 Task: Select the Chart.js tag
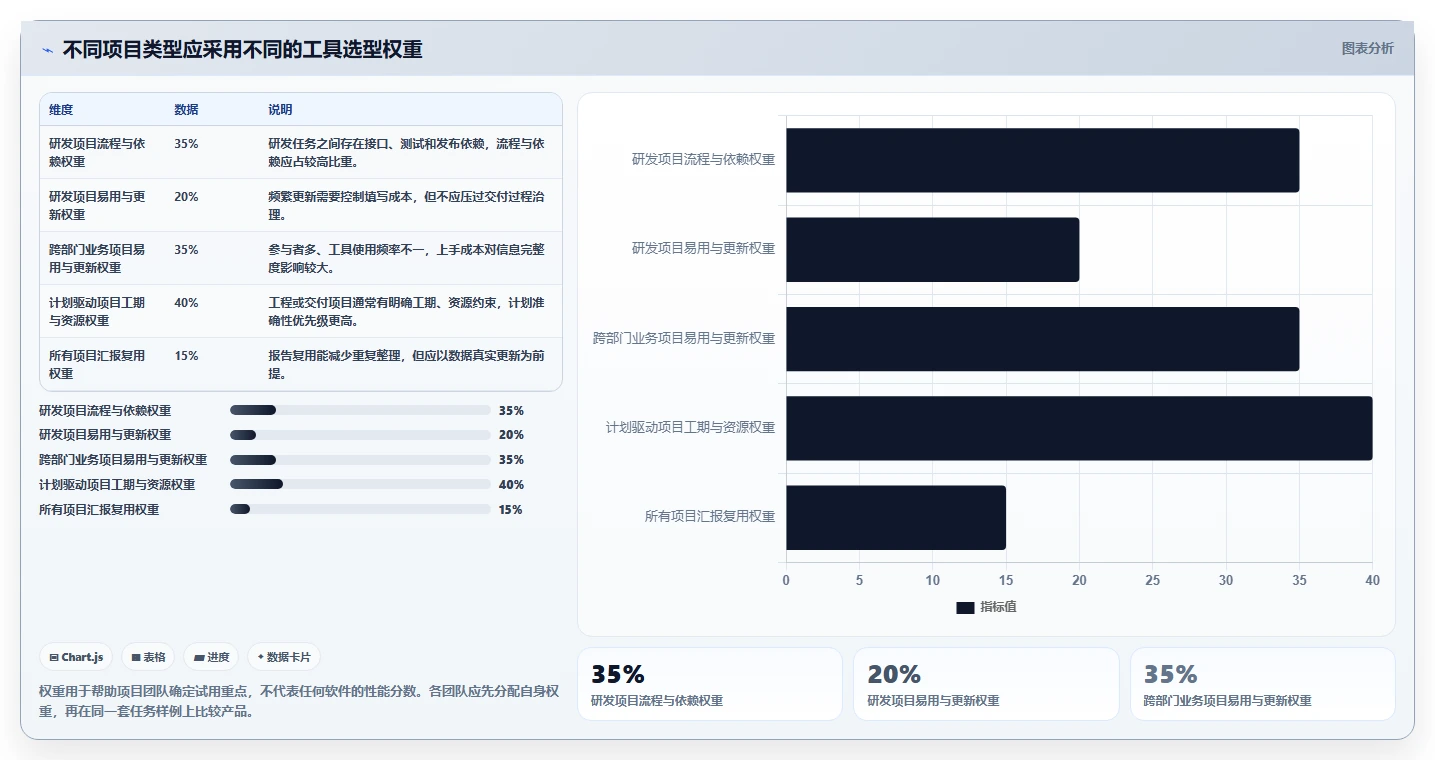tap(77, 657)
